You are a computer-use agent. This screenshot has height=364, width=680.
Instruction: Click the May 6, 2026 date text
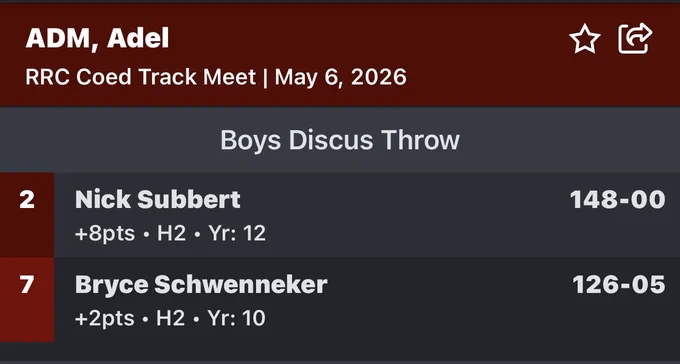(341, 77)
